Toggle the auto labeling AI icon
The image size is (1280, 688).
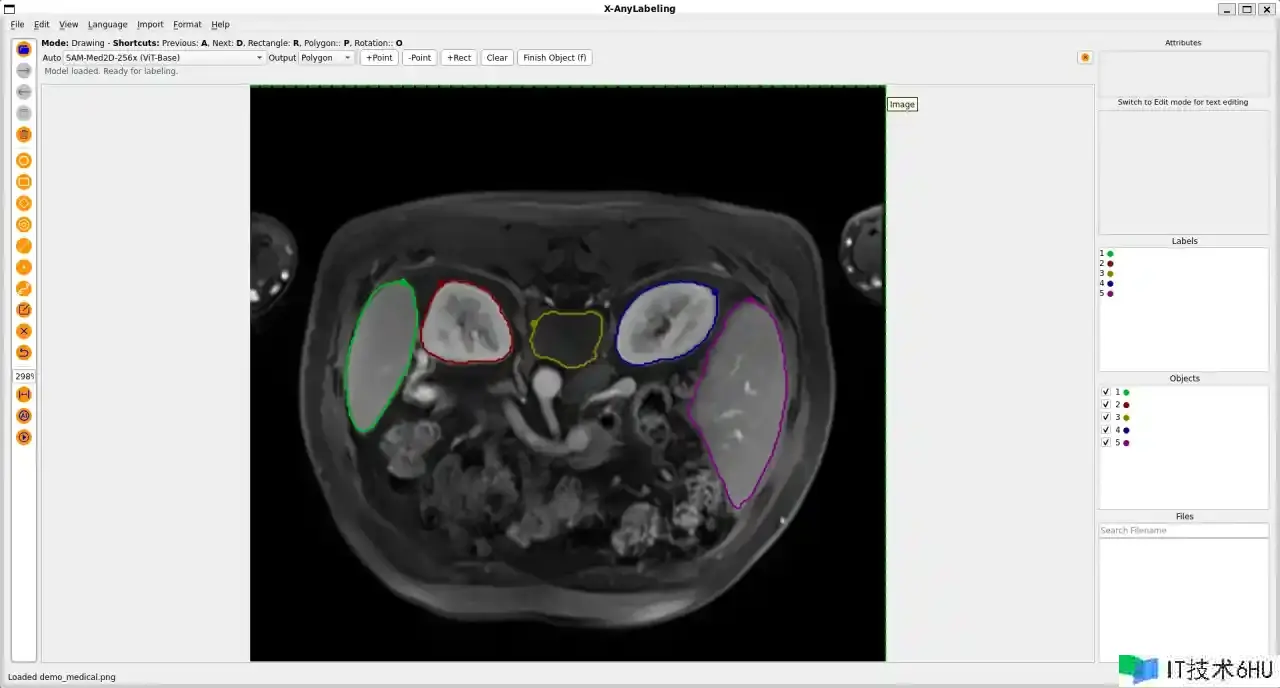(24, 416)
